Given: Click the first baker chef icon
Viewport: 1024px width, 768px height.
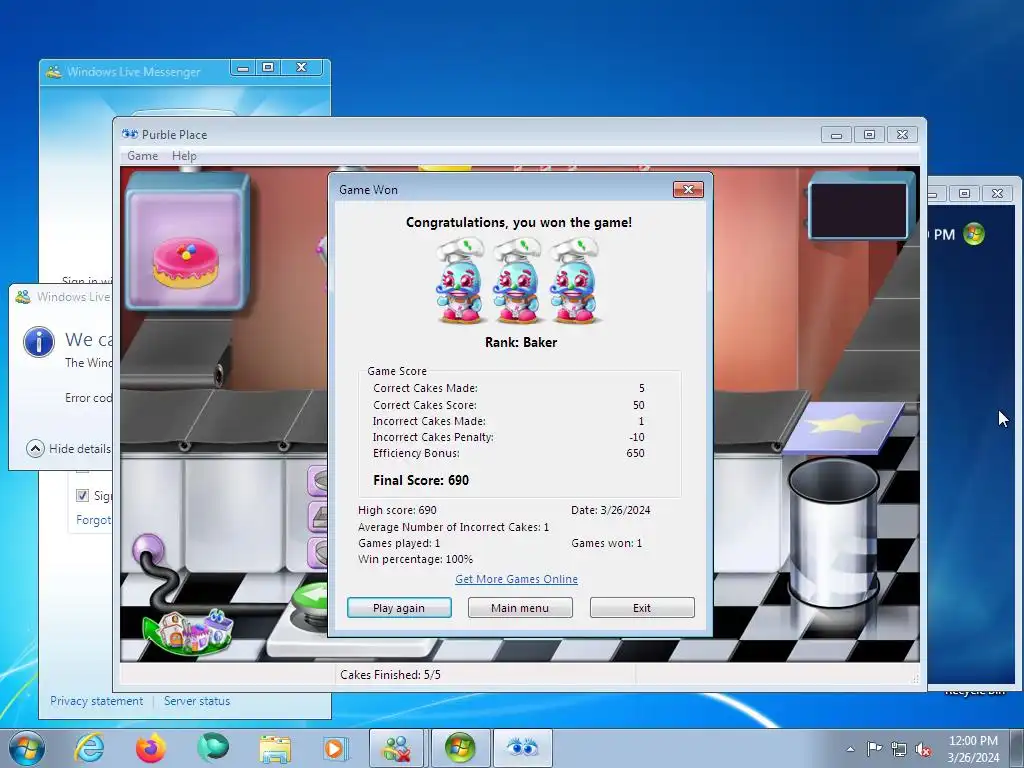Looking at the screenshot, I should pos(460,281).
